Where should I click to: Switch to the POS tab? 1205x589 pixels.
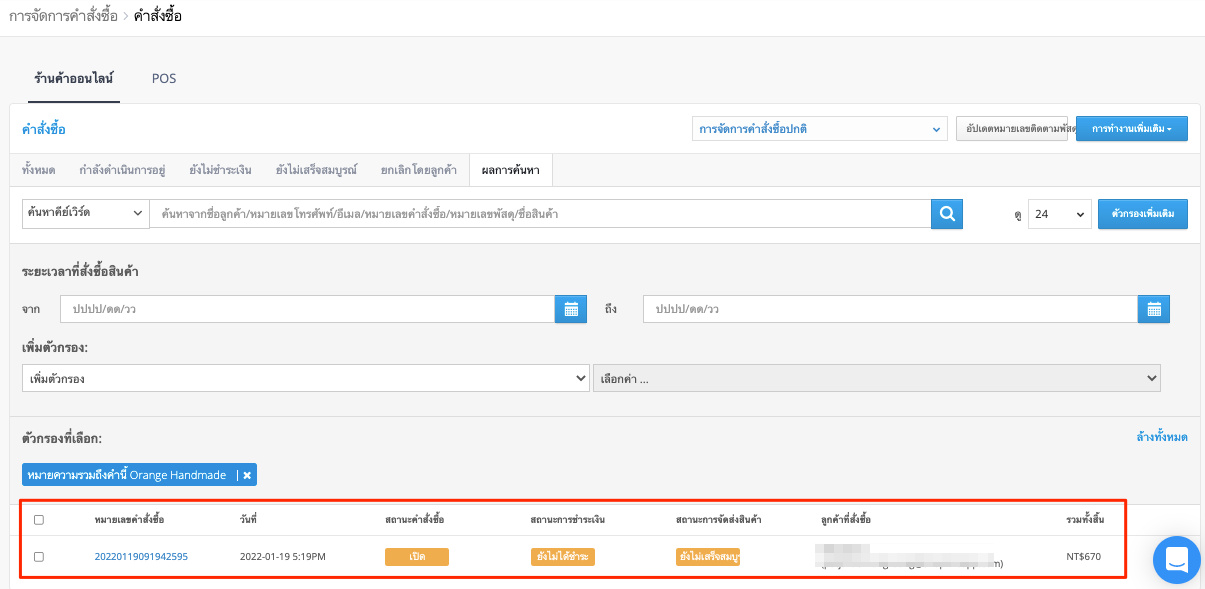coord(164,78)
